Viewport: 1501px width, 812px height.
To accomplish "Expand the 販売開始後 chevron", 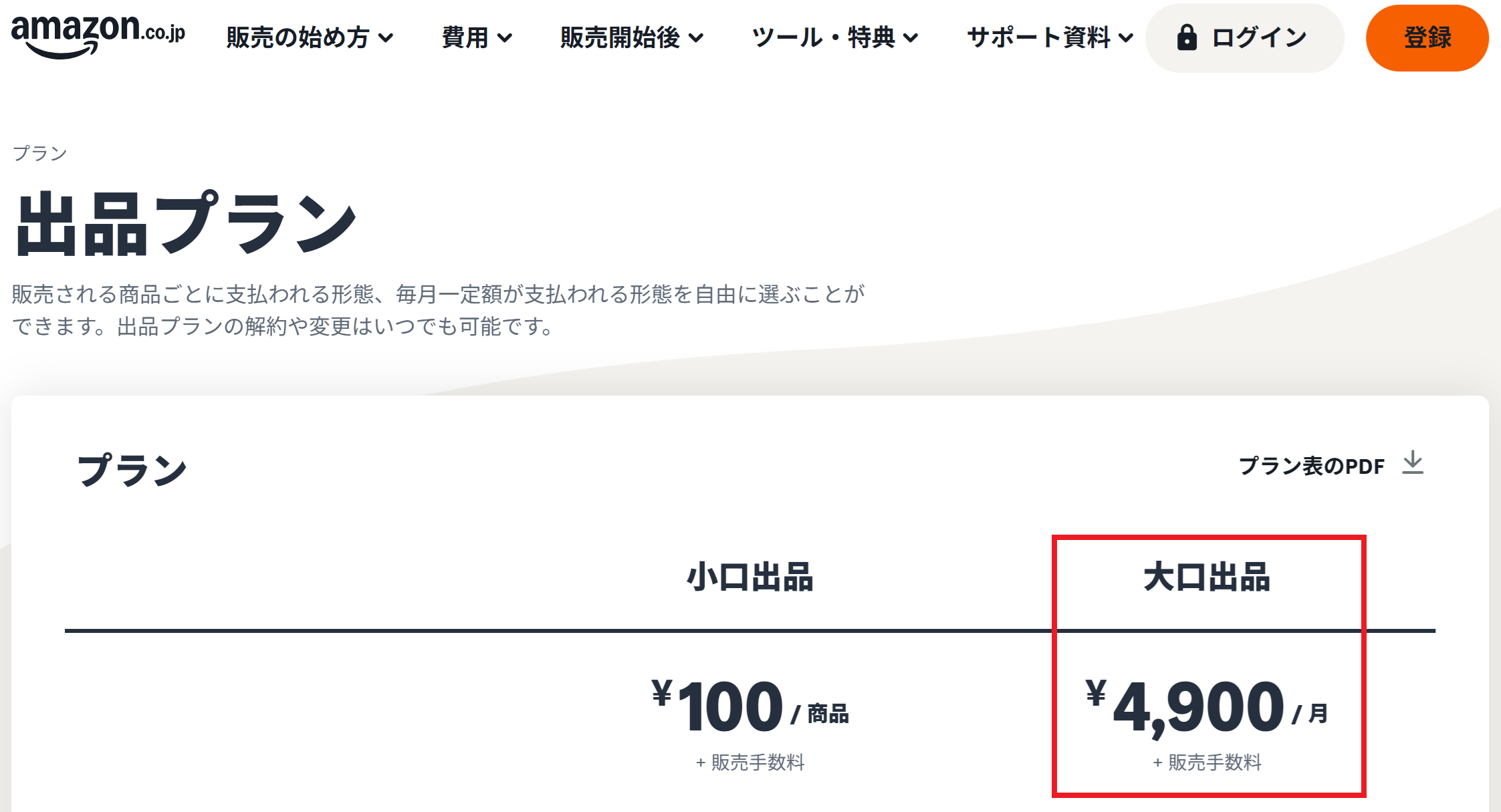I will 696,39.
